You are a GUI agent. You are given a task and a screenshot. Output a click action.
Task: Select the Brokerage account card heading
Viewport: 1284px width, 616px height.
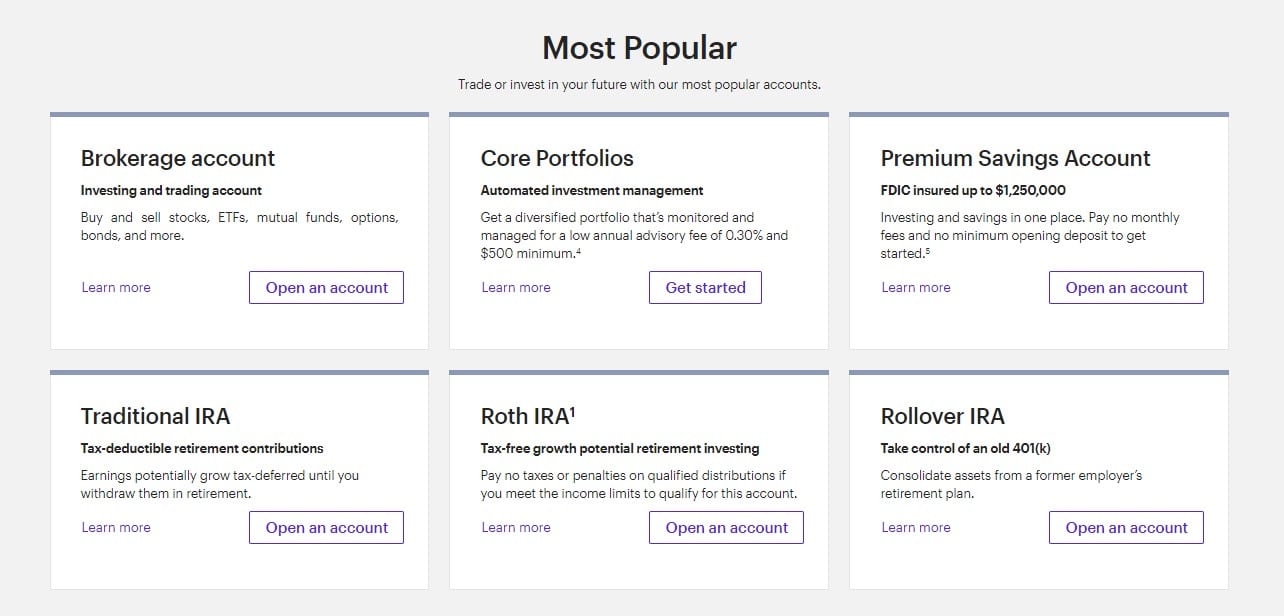coord(178,158)
